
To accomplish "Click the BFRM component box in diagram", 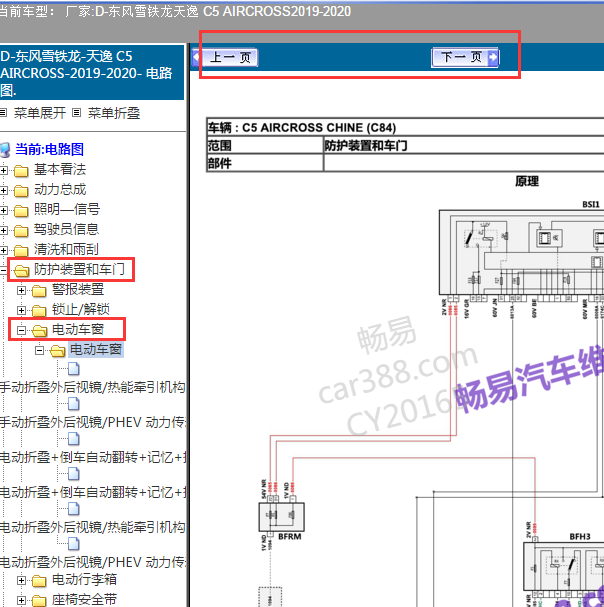I will tap(281, 517).
